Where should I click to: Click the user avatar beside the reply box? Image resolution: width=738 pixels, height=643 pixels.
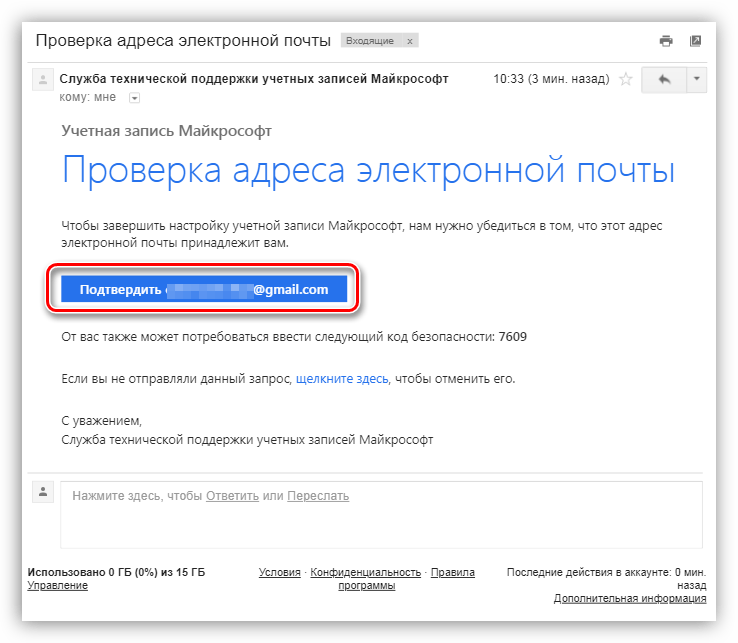coord(43,492)
